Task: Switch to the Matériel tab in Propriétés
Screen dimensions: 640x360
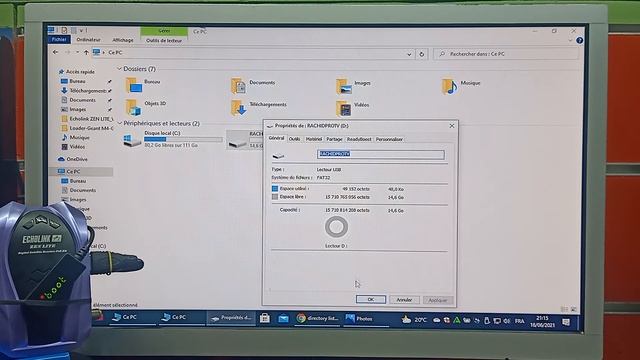Action: coord(313,139)
